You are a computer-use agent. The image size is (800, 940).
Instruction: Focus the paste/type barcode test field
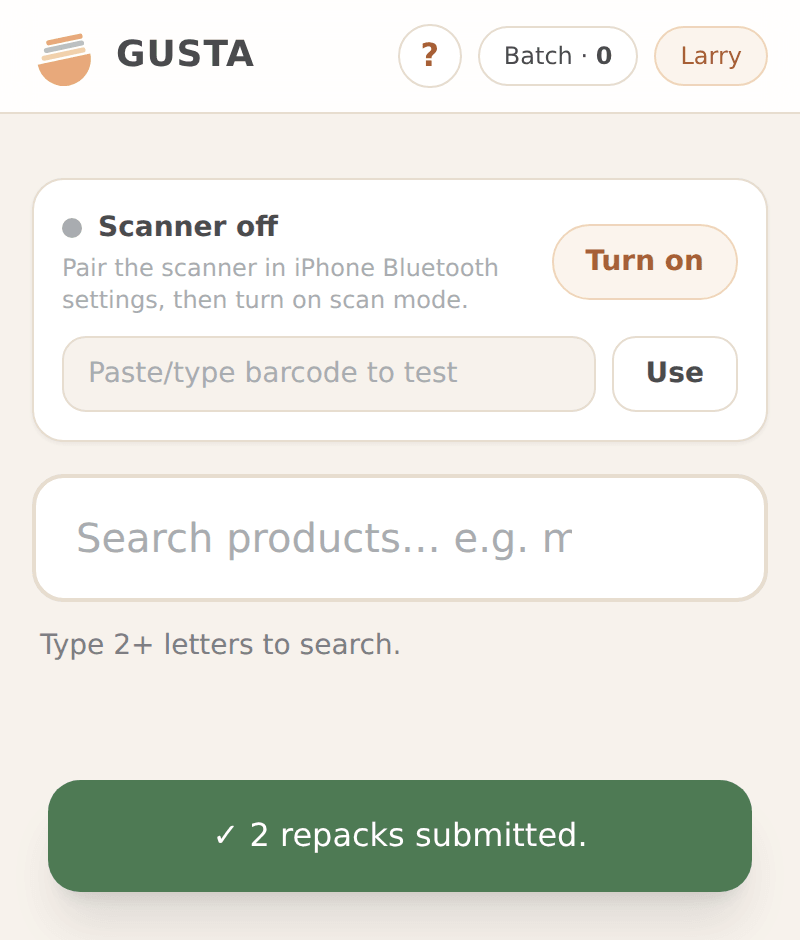[x=329, y=373]
